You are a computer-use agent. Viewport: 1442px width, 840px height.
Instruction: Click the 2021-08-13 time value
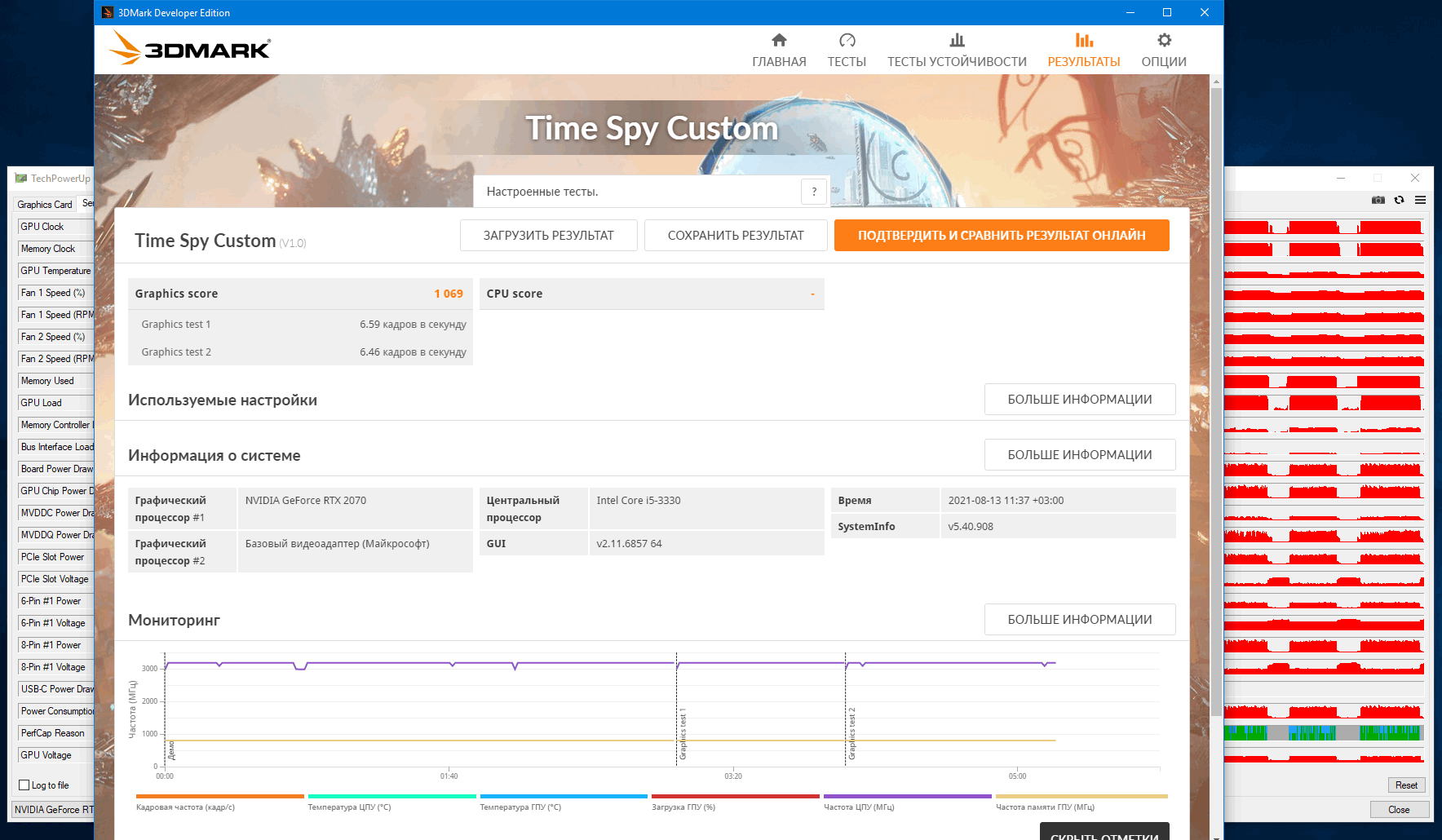1006,501
